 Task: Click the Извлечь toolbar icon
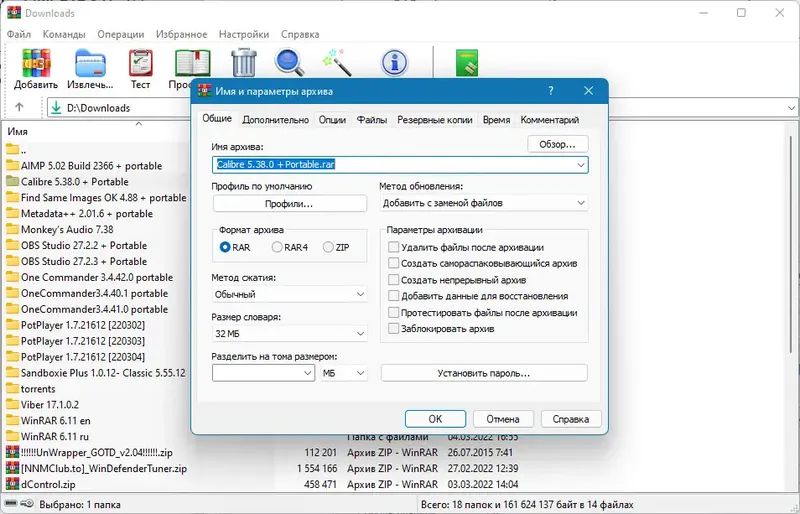[90, 63]
